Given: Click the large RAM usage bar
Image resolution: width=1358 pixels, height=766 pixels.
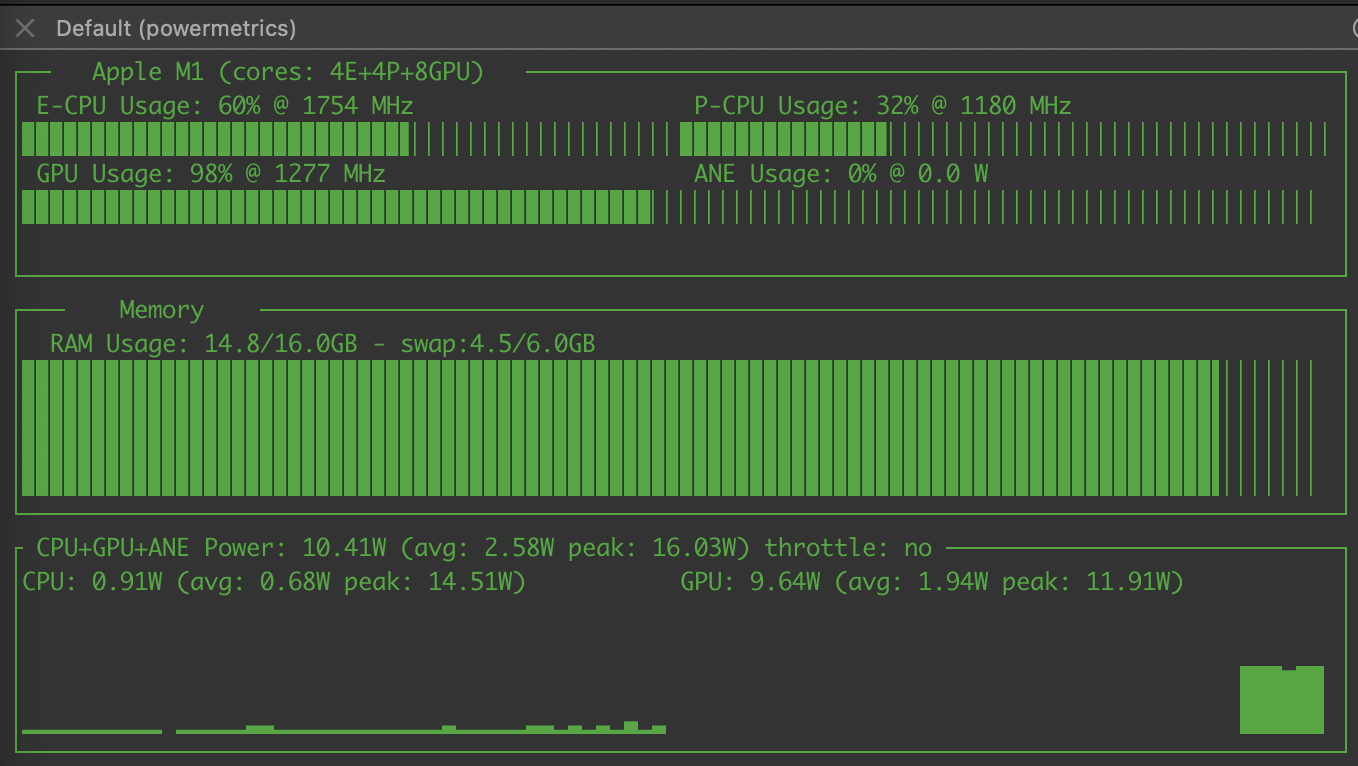Looking at the screenshot, I should 667,428.
